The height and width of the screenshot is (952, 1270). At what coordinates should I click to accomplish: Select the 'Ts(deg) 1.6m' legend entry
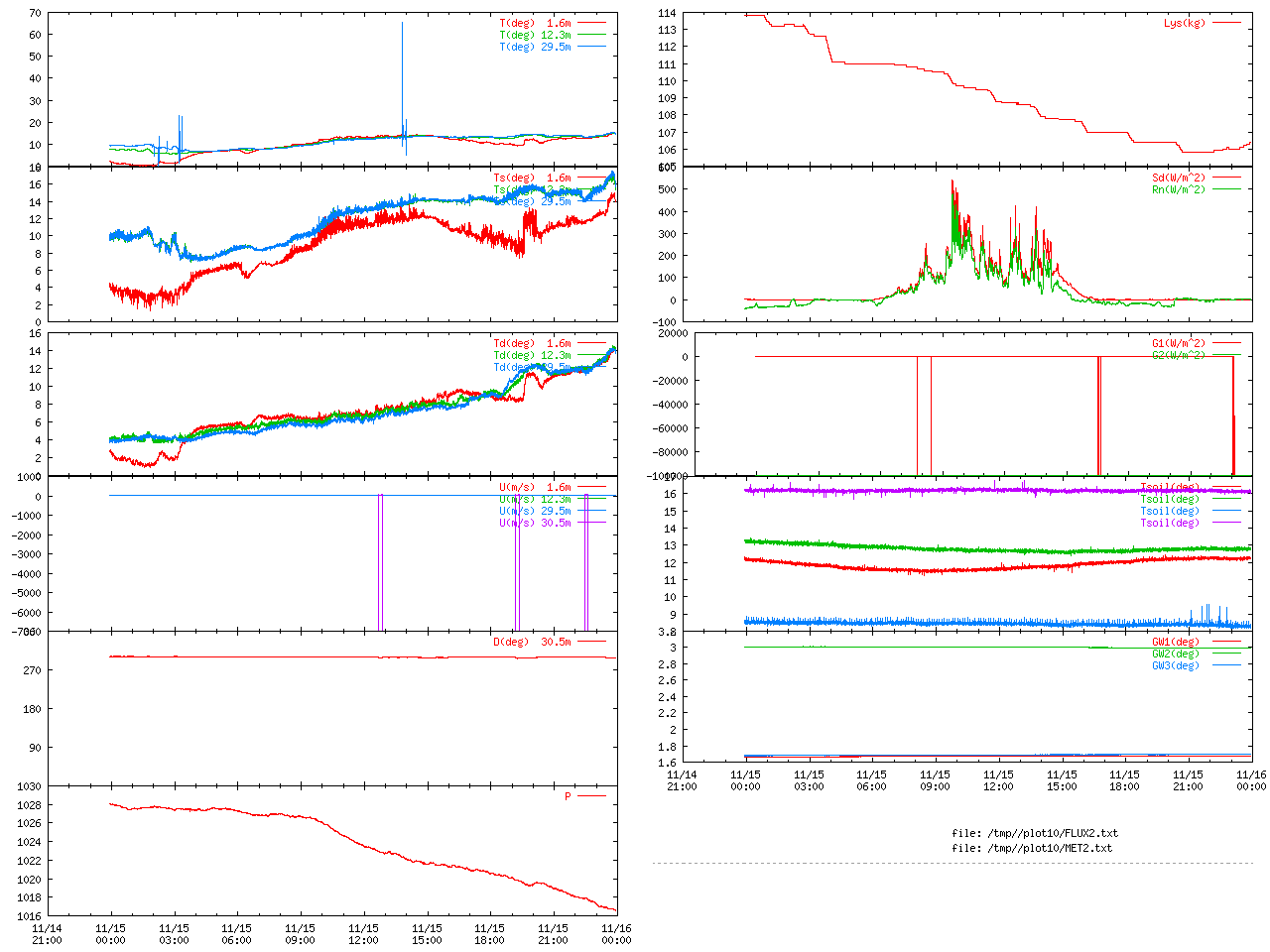pyautogui.click(x=532, y=178)
